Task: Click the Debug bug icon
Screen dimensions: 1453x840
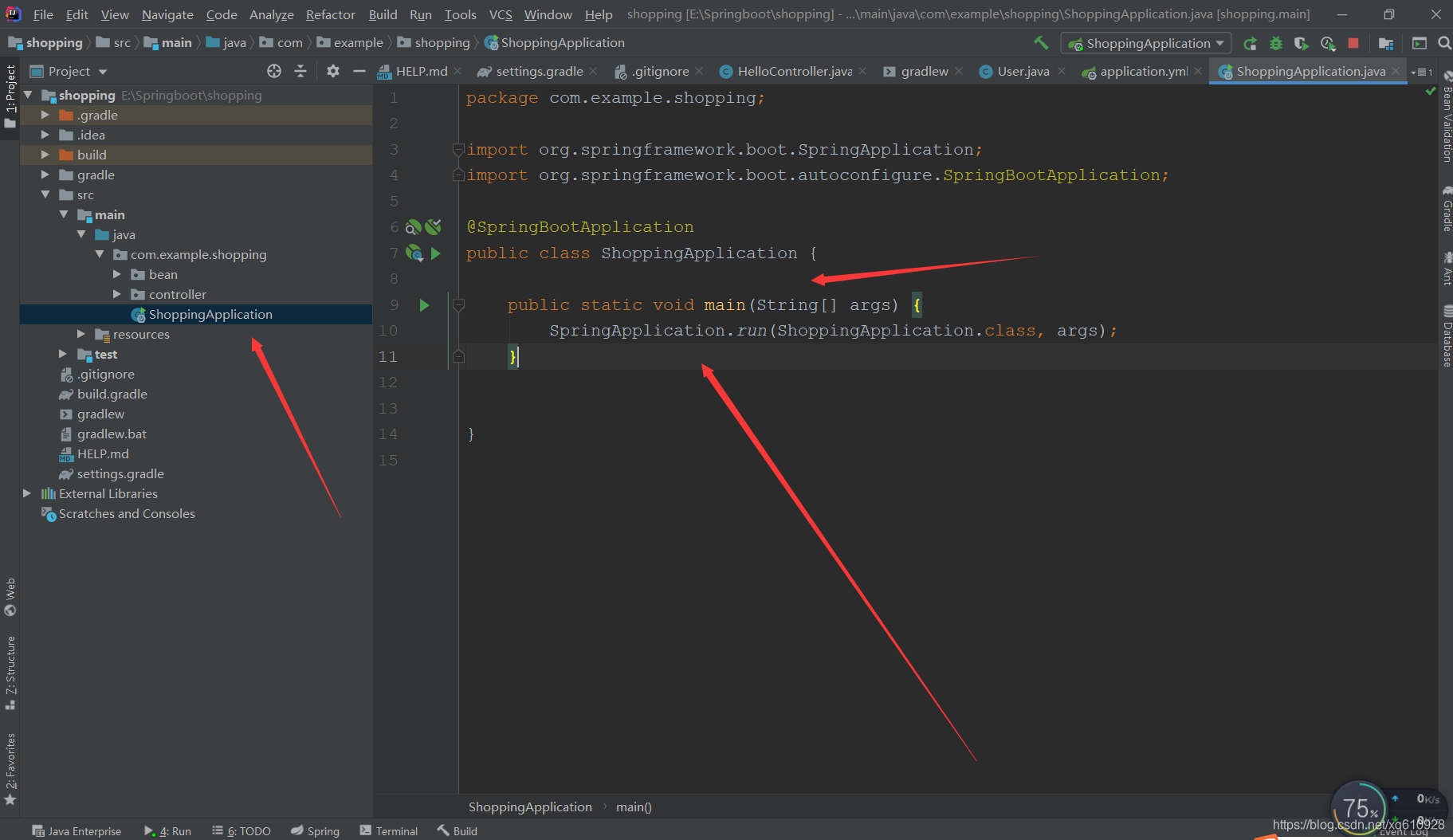Action: (1275, 43)
